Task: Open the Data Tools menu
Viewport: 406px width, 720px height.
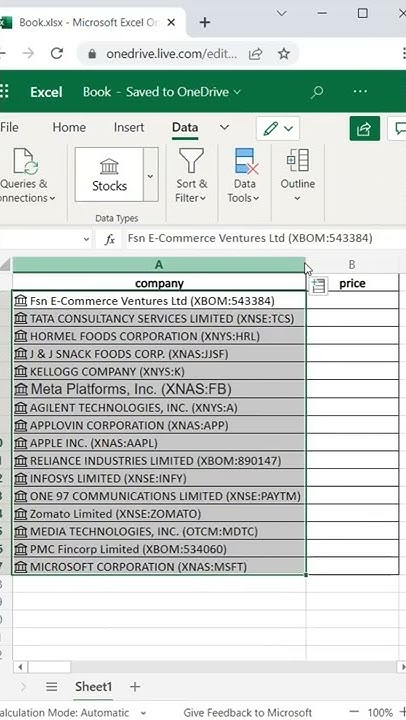Action: 244,175
